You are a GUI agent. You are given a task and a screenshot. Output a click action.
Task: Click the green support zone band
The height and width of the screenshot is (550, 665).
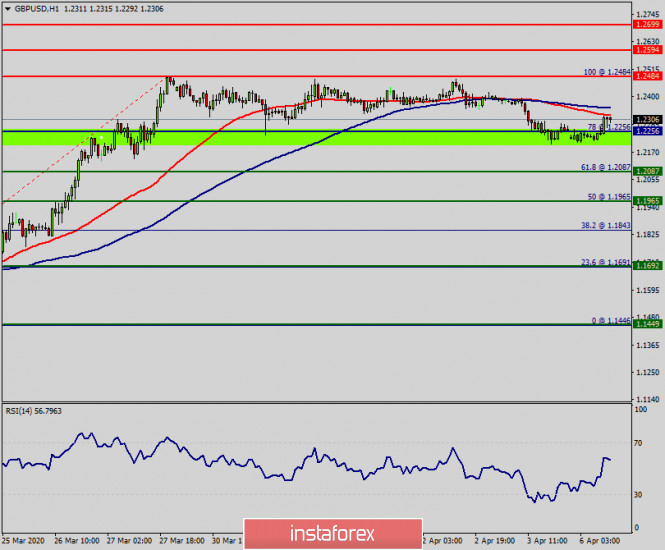click(300, 138)
